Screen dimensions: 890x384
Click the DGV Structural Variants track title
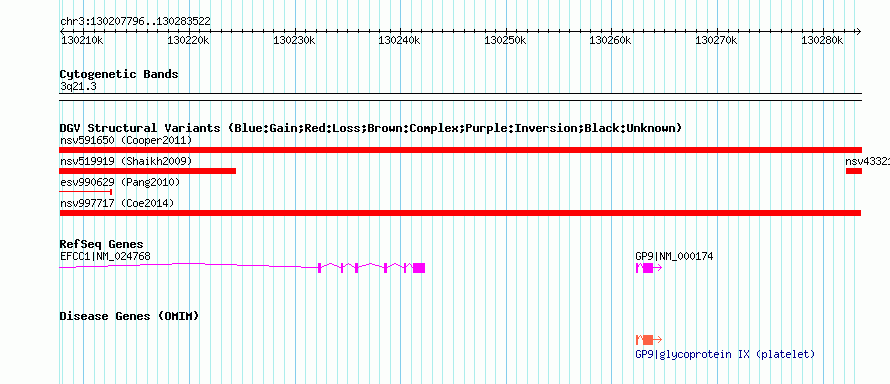click(x=370, y=128)
